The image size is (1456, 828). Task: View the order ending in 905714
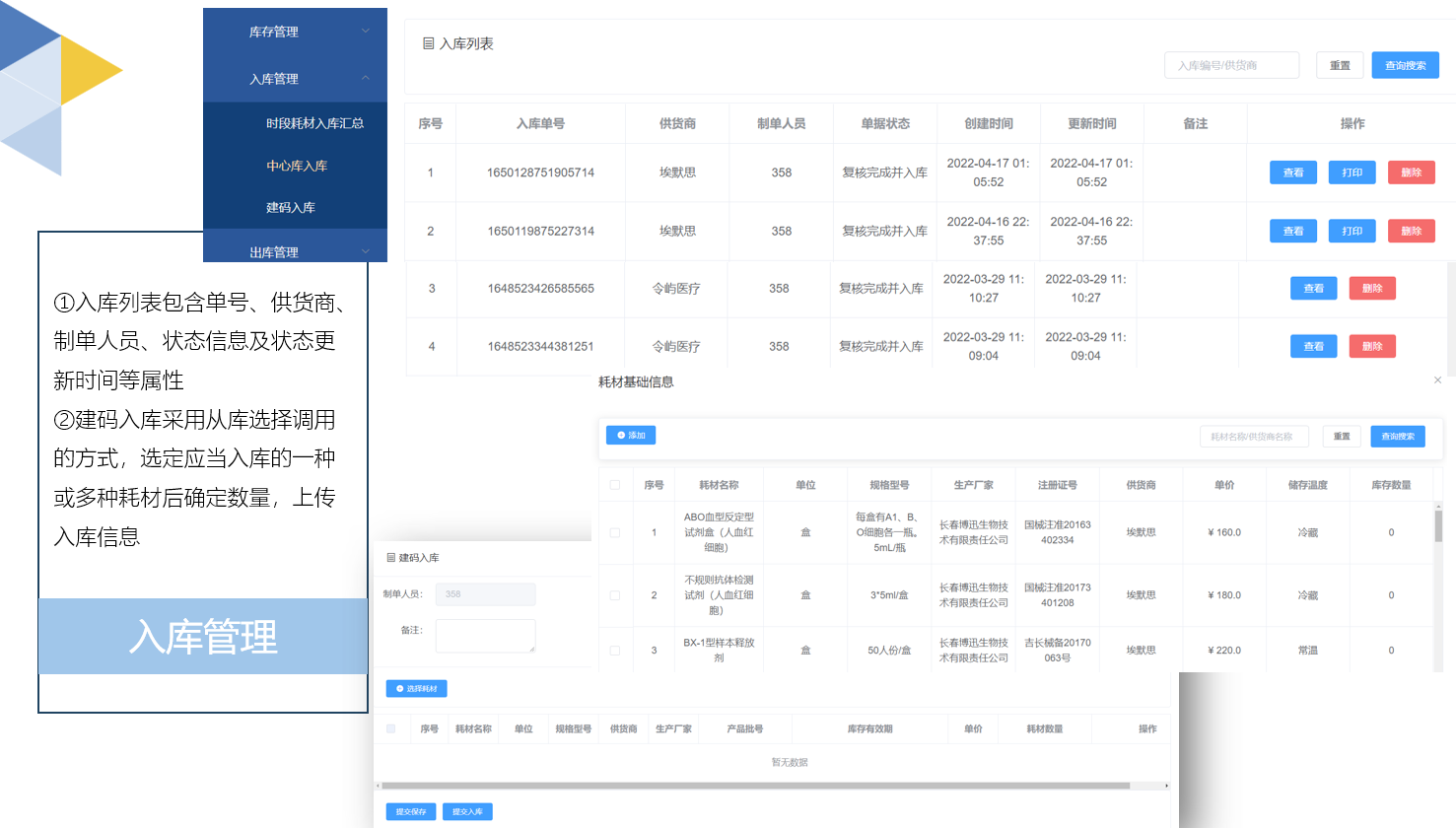(x=1293, y=172)
